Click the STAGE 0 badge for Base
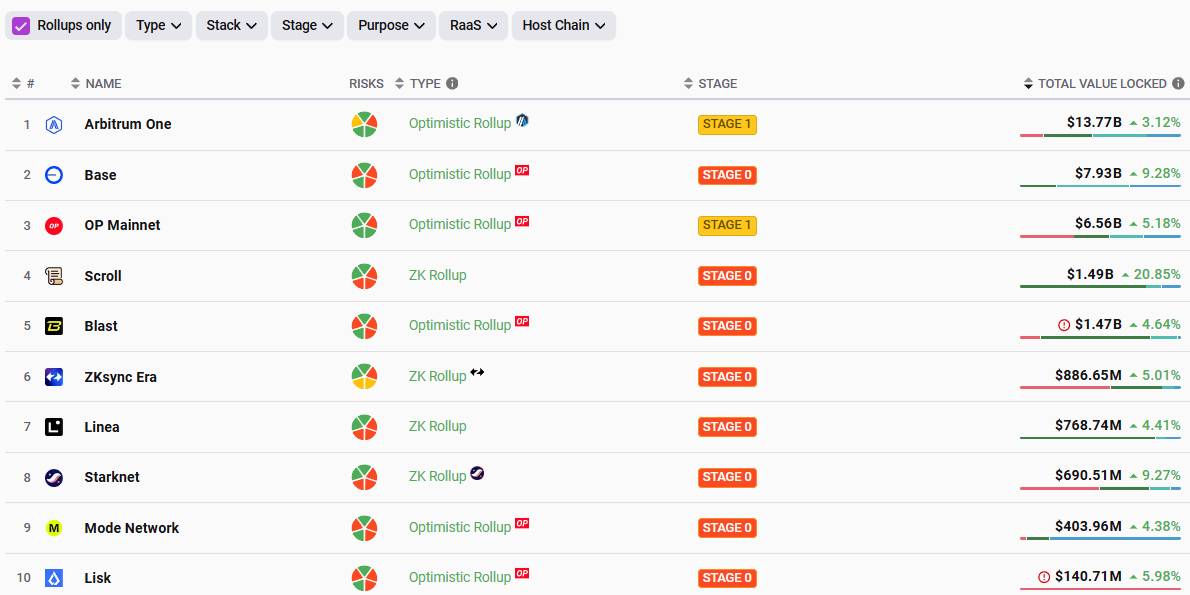 point(727,175)
